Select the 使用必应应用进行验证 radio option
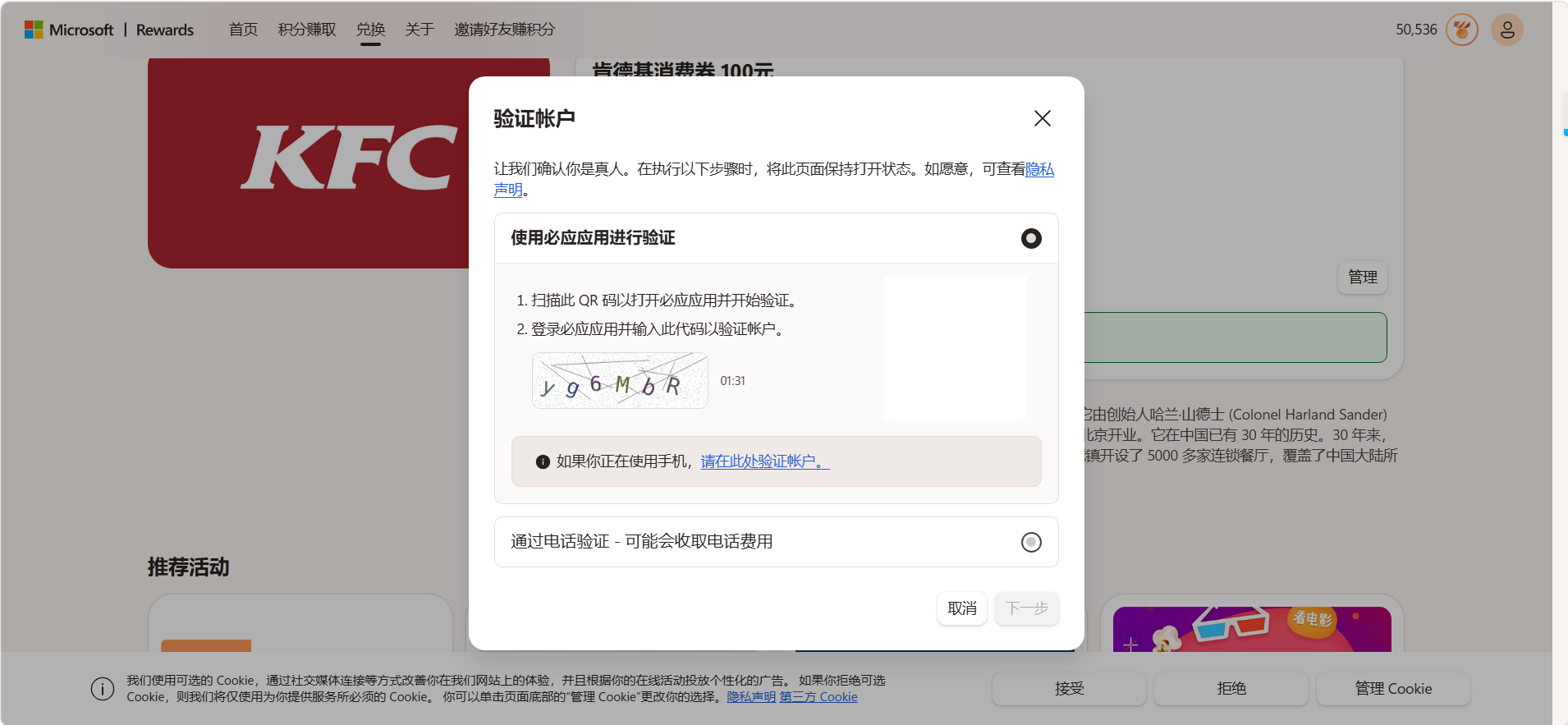Screen dimensions: 1568x725 (x=1031, y=238)
